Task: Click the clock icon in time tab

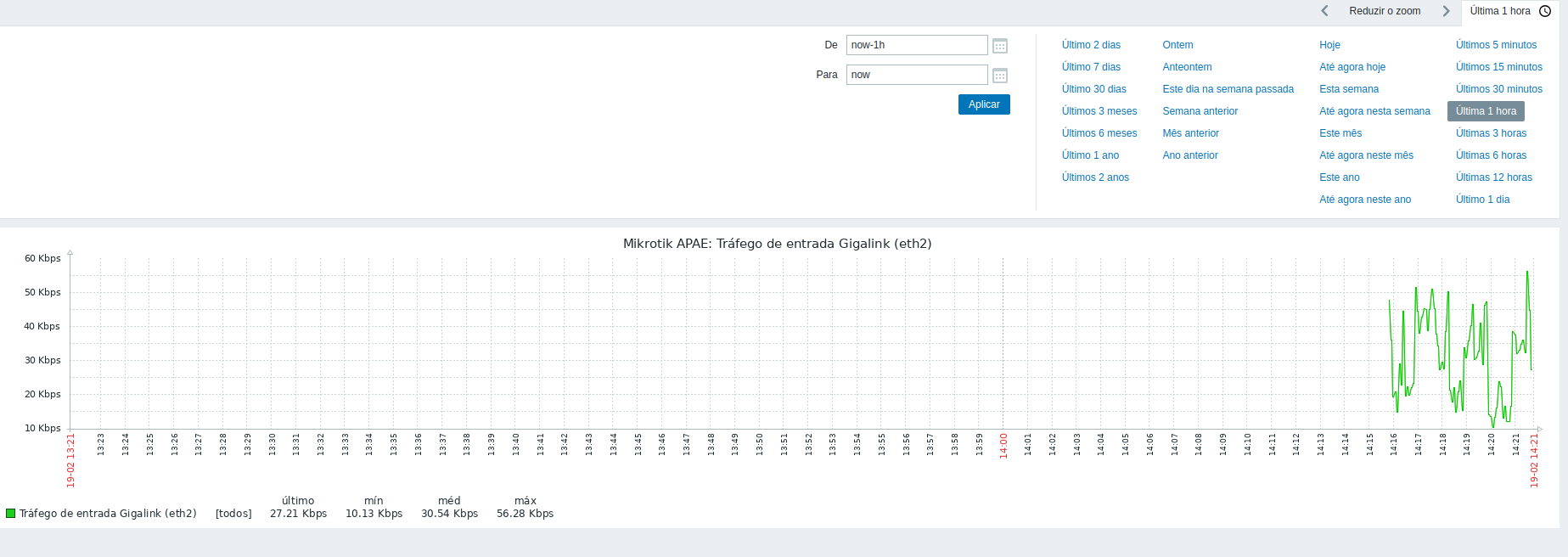Action: click(1545, 11)
